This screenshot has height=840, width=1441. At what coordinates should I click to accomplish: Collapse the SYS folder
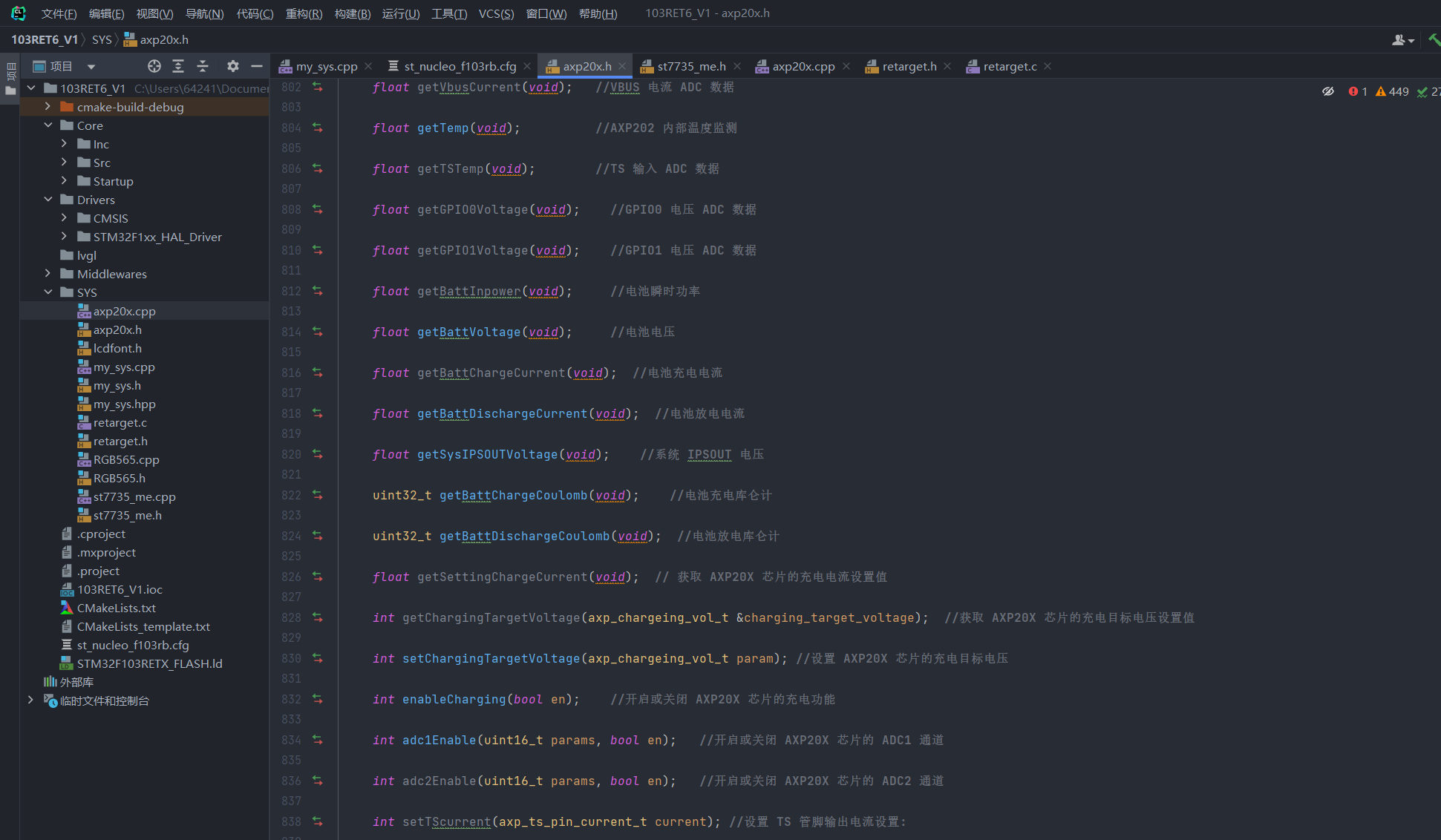pyautogui.click(x=48, y=292)
